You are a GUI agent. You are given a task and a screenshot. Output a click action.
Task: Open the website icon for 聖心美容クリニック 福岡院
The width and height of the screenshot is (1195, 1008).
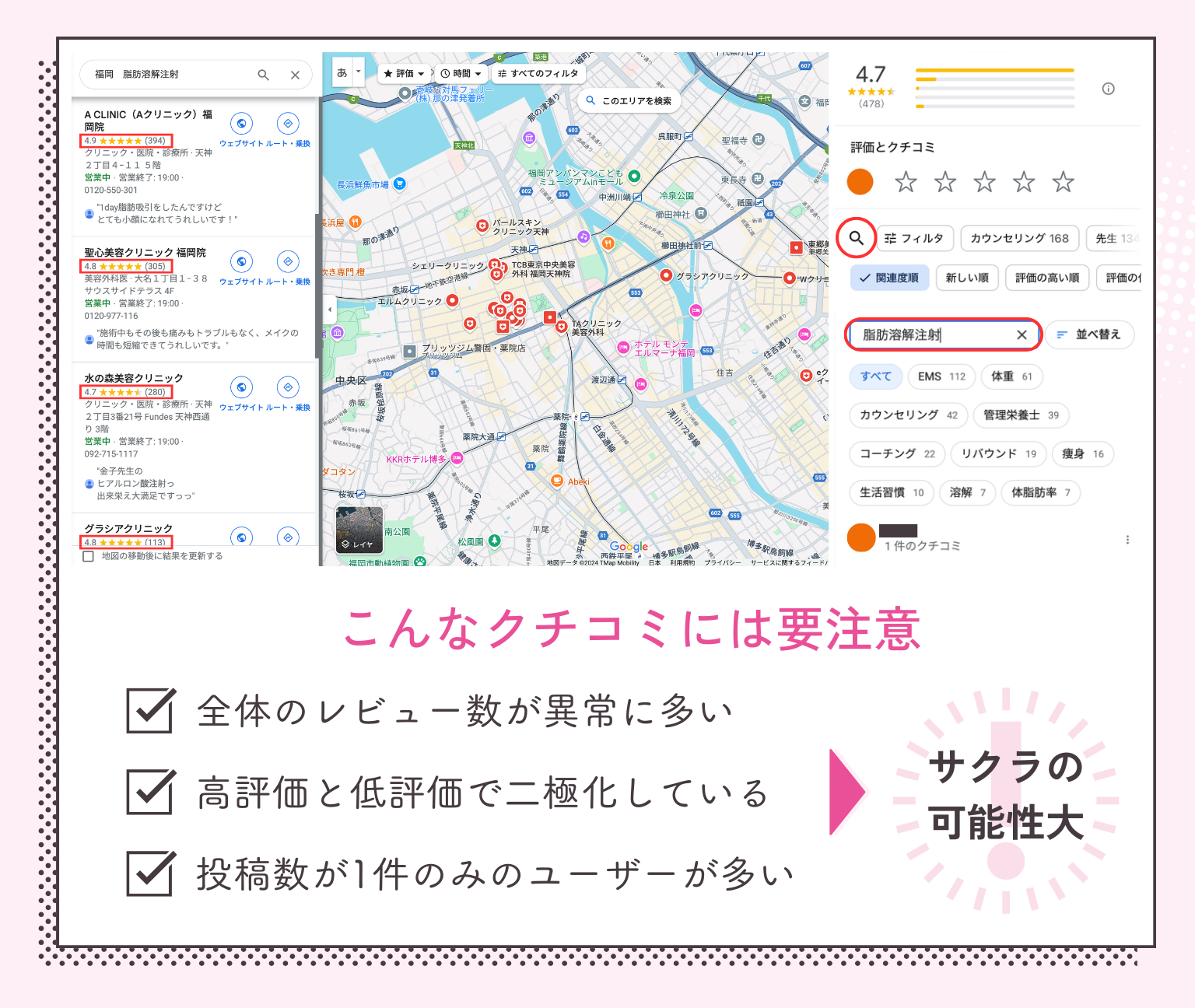pyautogui.click(x=241, y=262)
